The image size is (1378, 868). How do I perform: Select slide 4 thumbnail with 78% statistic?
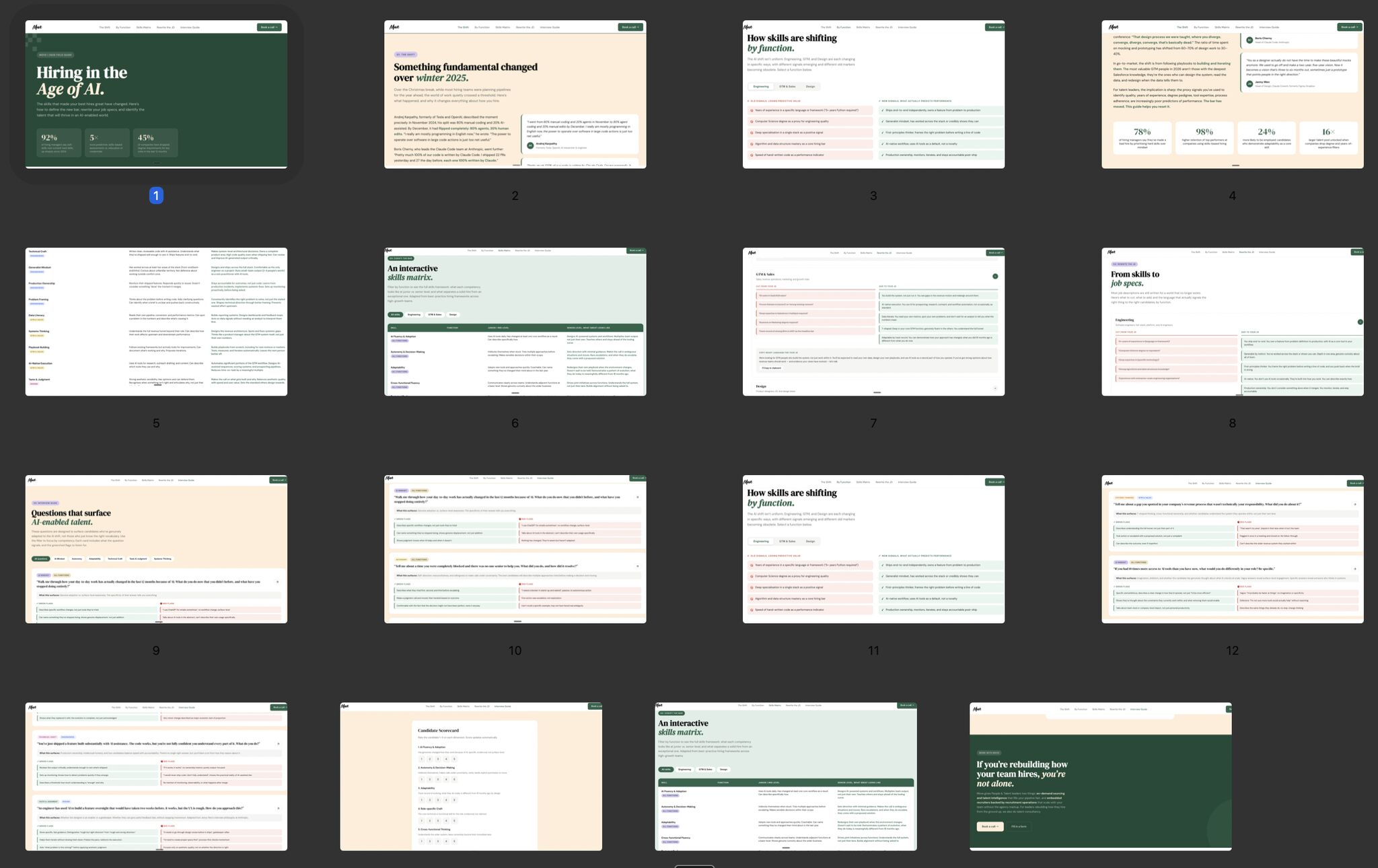click(1232, 94)
